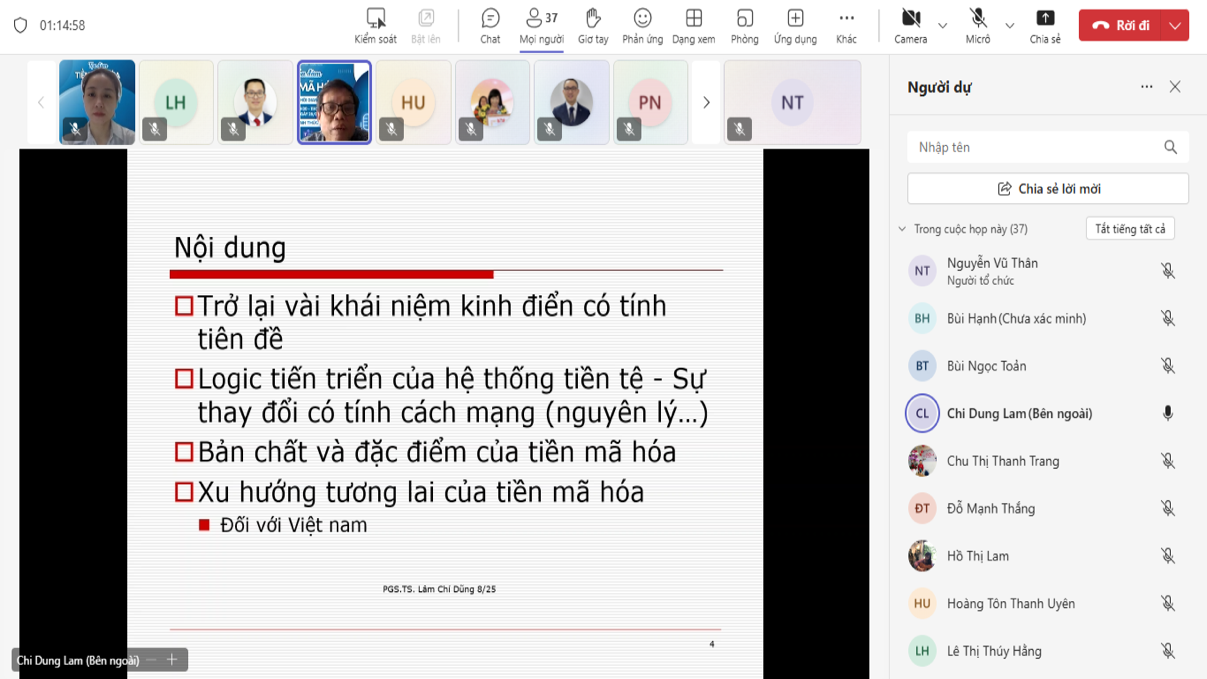Open the Phòng rooms icon
Screen dimensions: 1207x679
pyautogui.click(x=744, y=25)
